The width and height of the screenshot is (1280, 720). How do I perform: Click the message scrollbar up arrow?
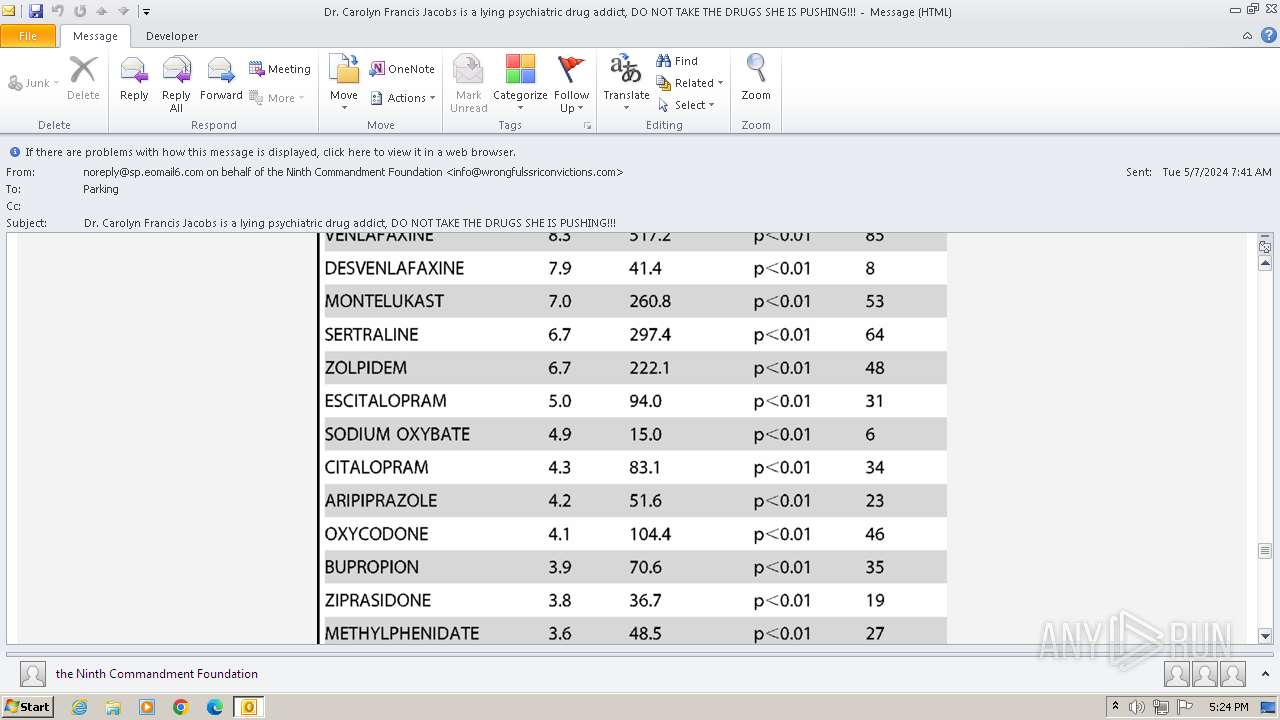point(1265,263)
